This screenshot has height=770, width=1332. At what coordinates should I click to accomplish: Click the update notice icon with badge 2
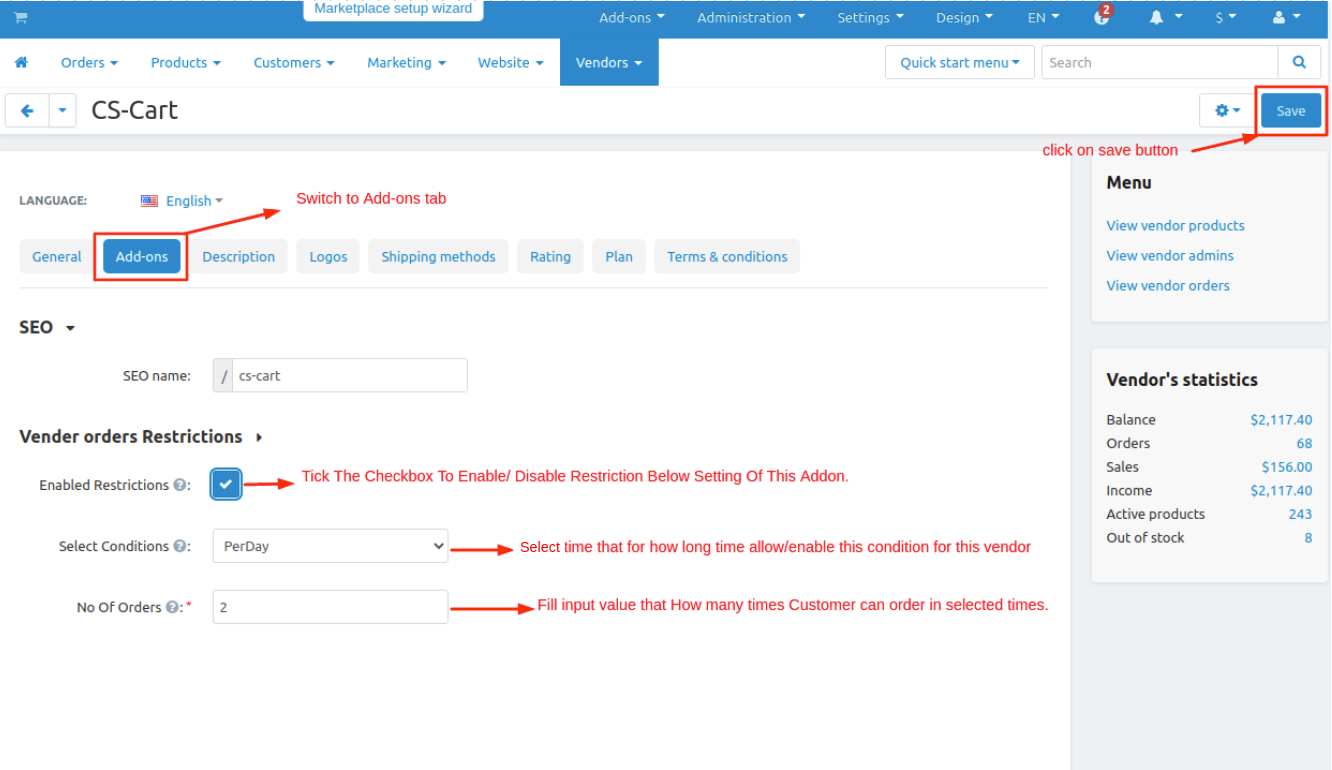click(x=1102, y=17)
